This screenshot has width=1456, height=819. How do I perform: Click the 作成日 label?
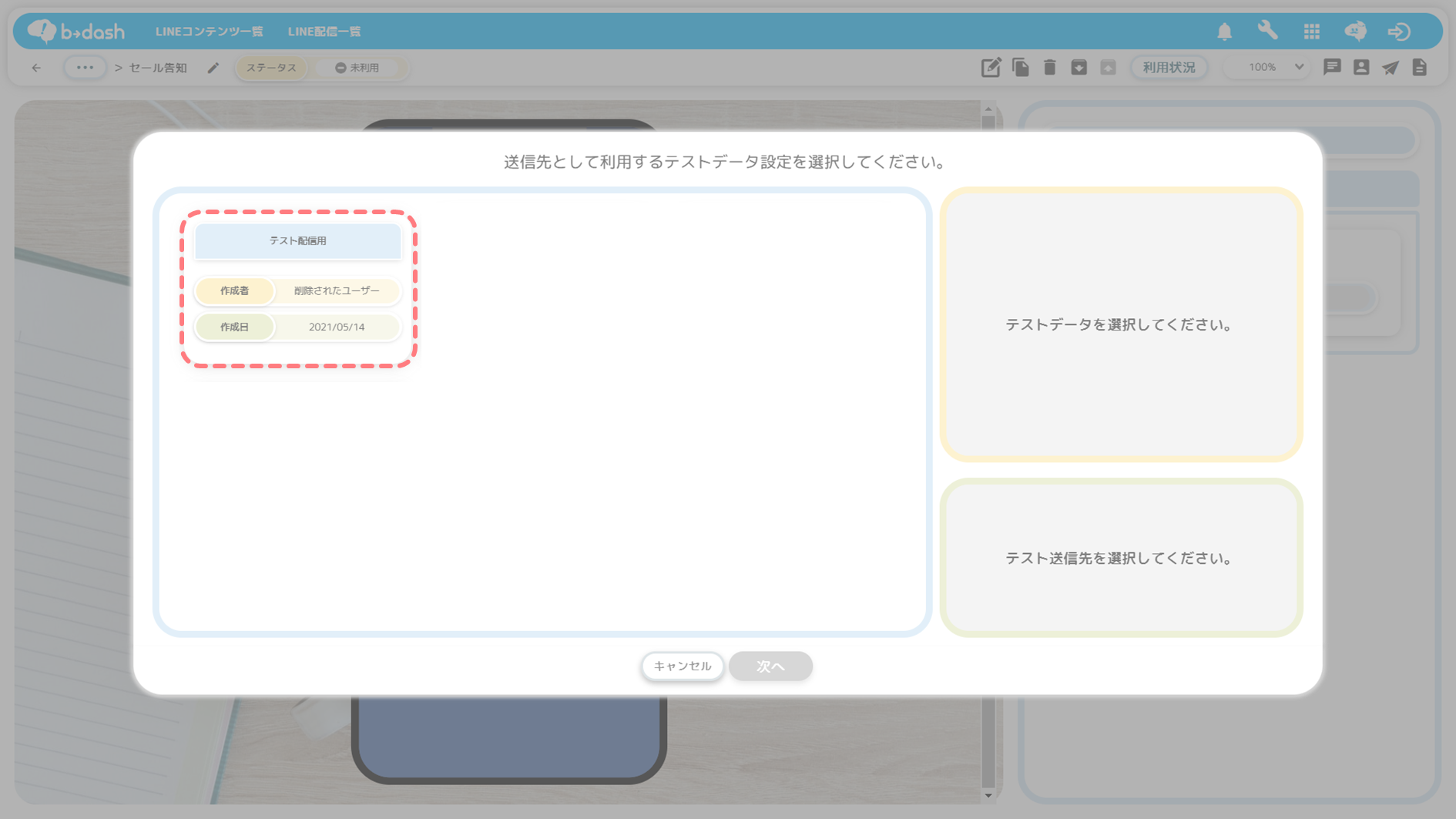pos(234,327)
